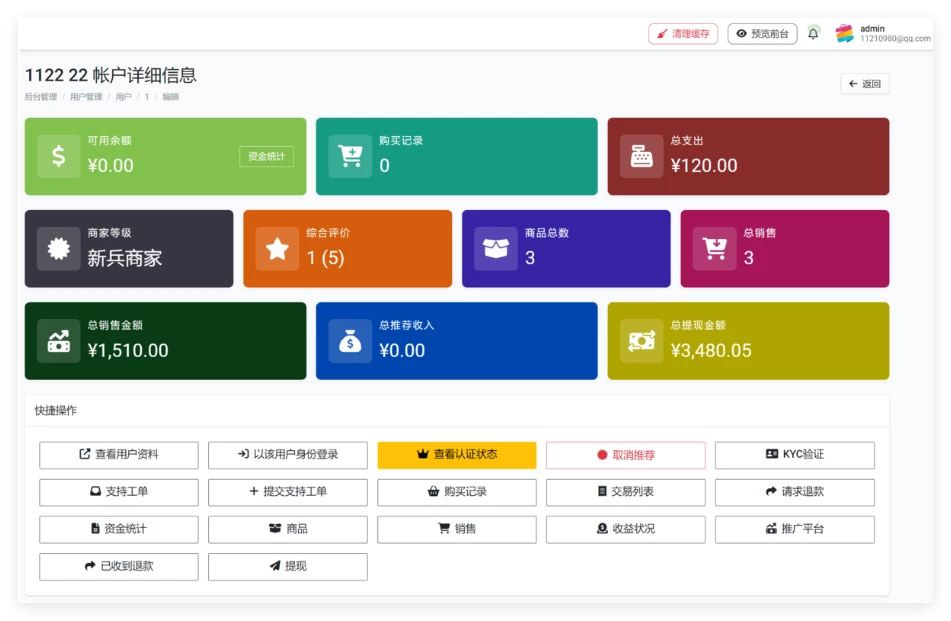Click the star rating icon
Image resolution: width=951 pixels, height=621 pixels.
click(277, 249)
